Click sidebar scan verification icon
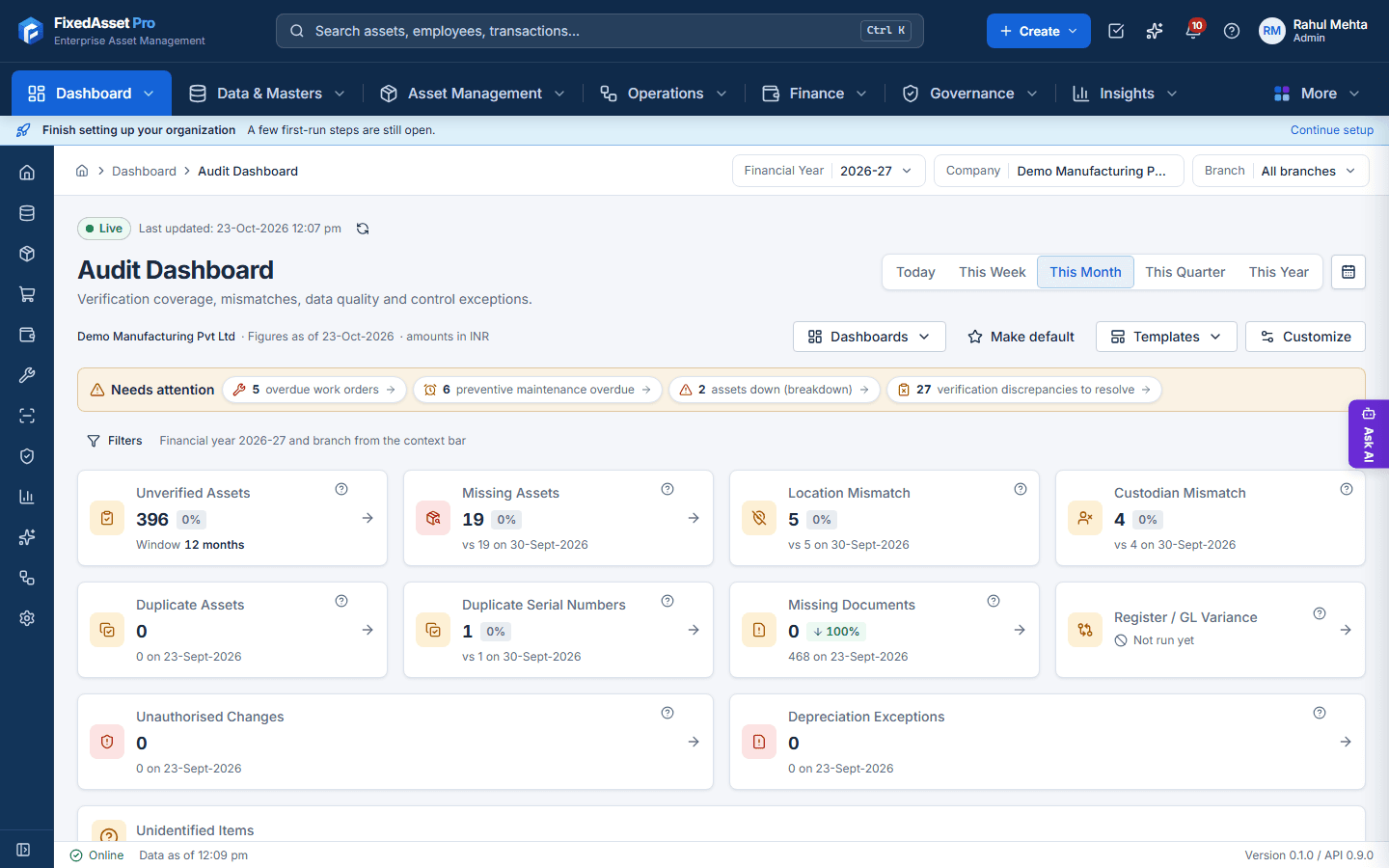Screen dimensions: 1389x868 27,416
